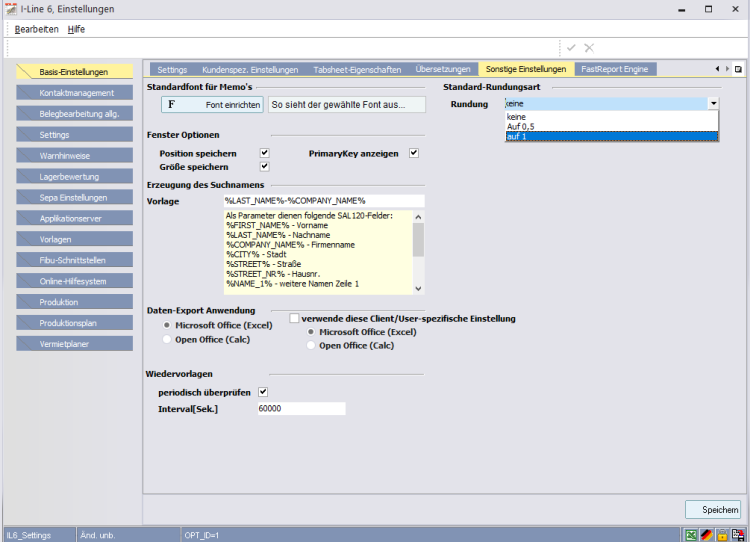This screenshot has width=750, height=542.
Task: Collapse the Rundung dropdown arrow
Action: pos(713,103)
